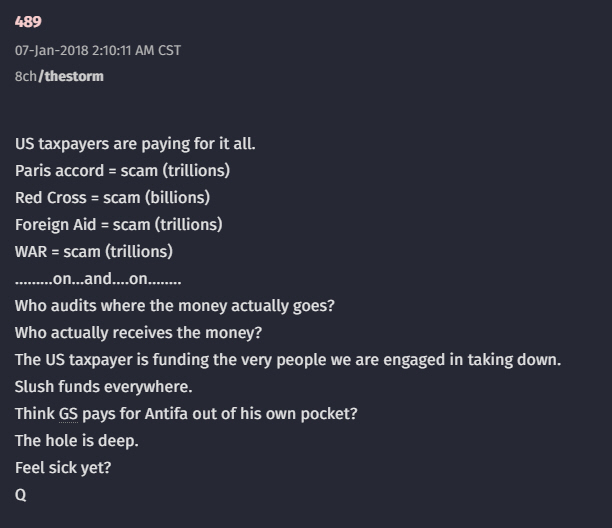Click the line "US taxpayers are paying for it all."

point(135,143)
